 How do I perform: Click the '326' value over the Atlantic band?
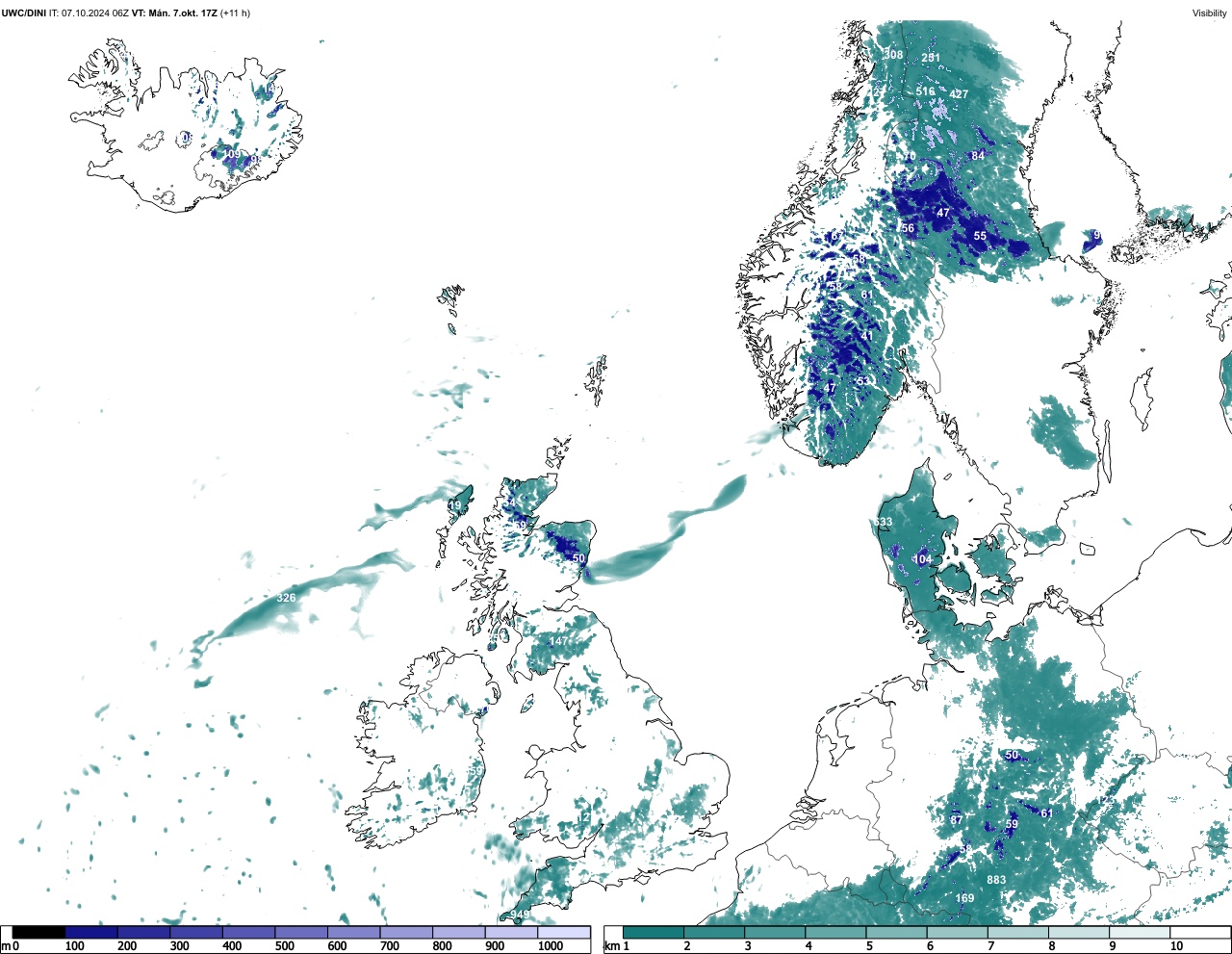point(286,598)
